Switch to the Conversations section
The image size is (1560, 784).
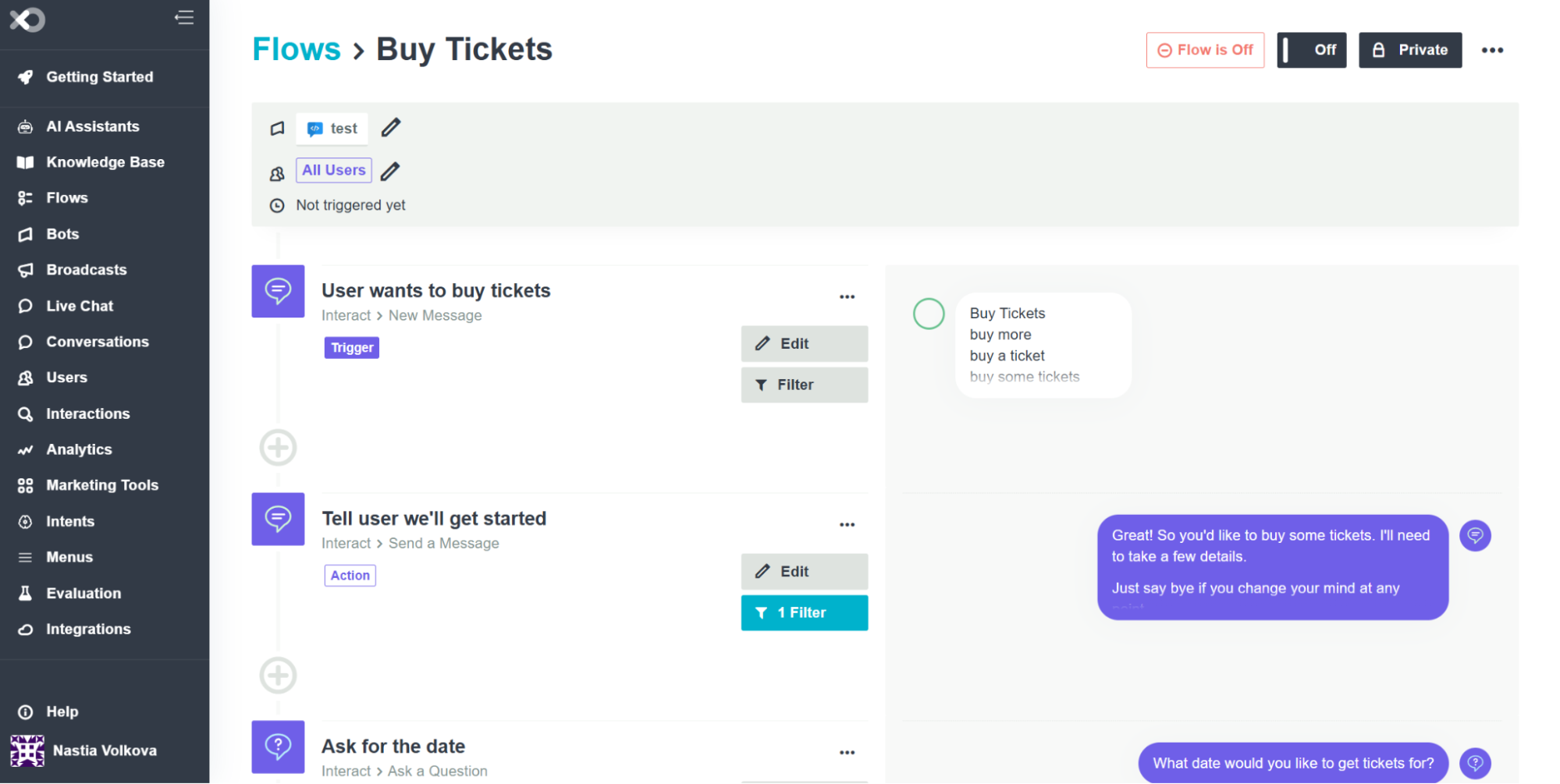(98, 342)
